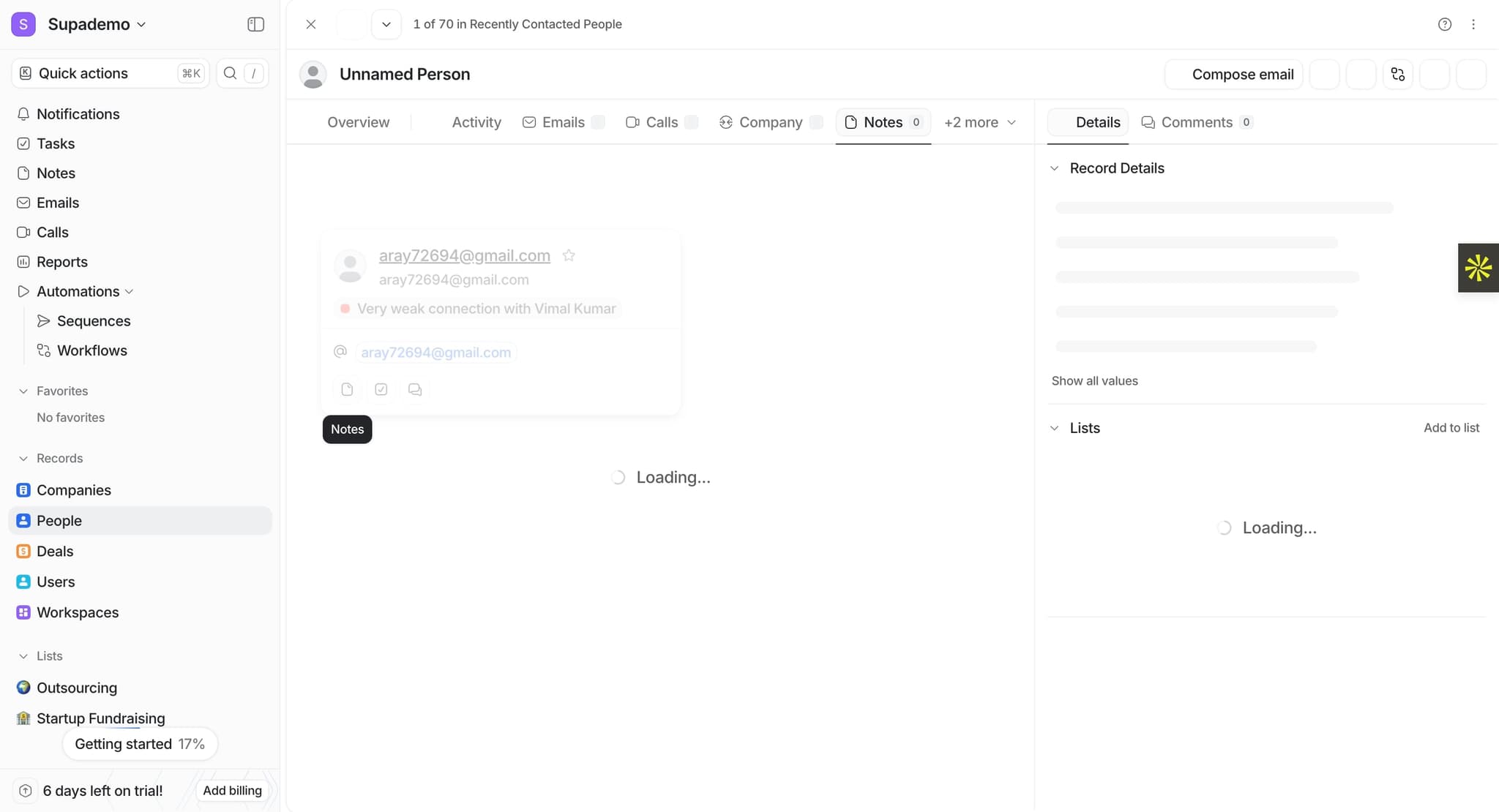Collapse the Record Details section
This screenshot has height=812, width=1499.
coord(1054,168)
